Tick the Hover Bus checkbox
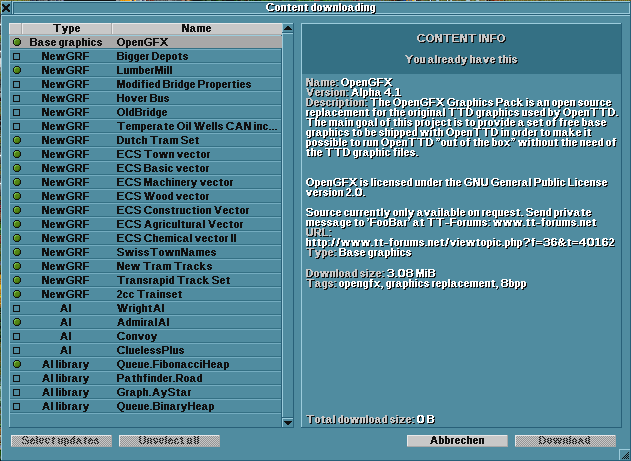The image size is (631, 461). pos(16,99)
